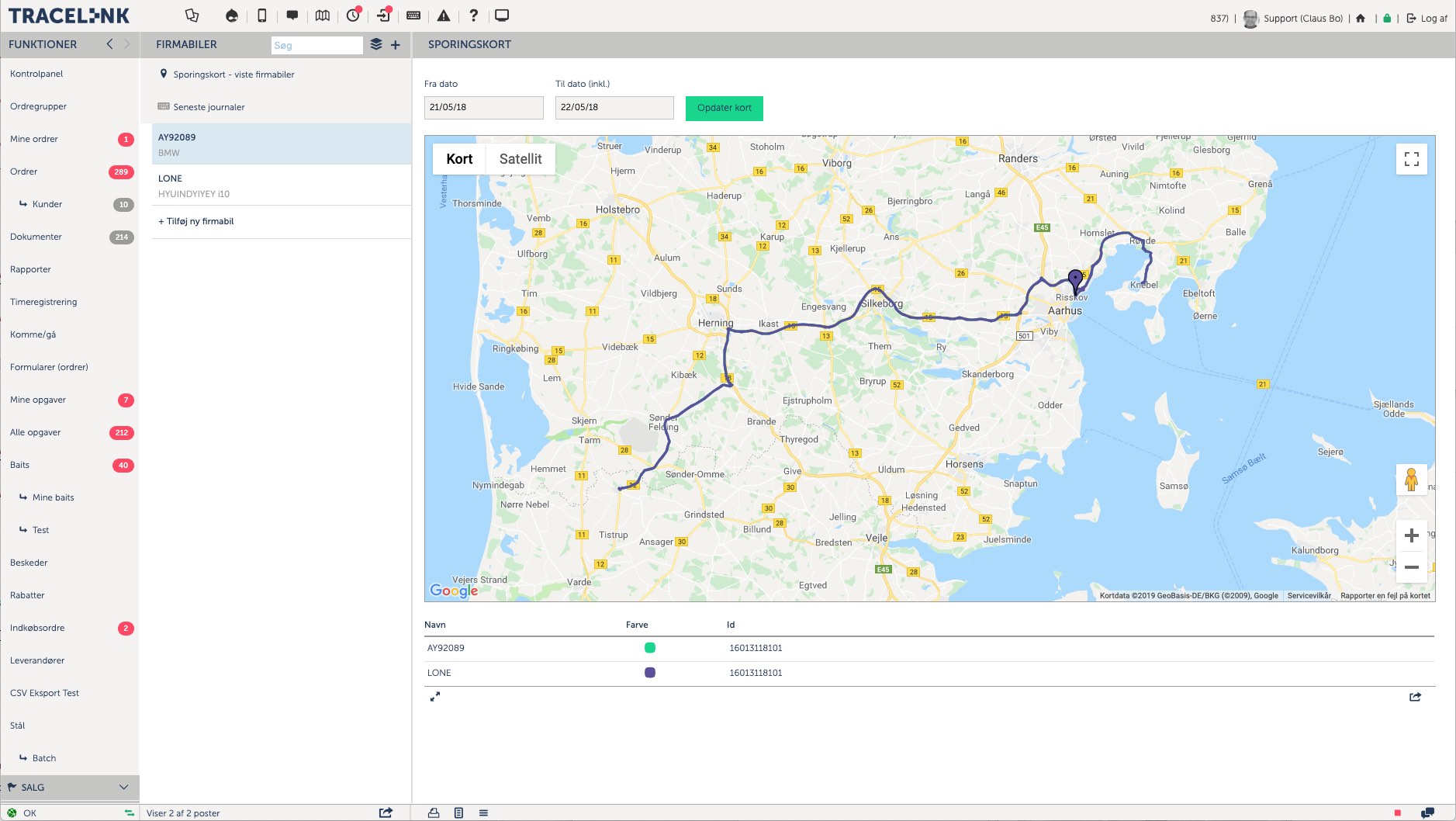Switch map to Satellit view
1456x821 pixels.
click(520, 159)
